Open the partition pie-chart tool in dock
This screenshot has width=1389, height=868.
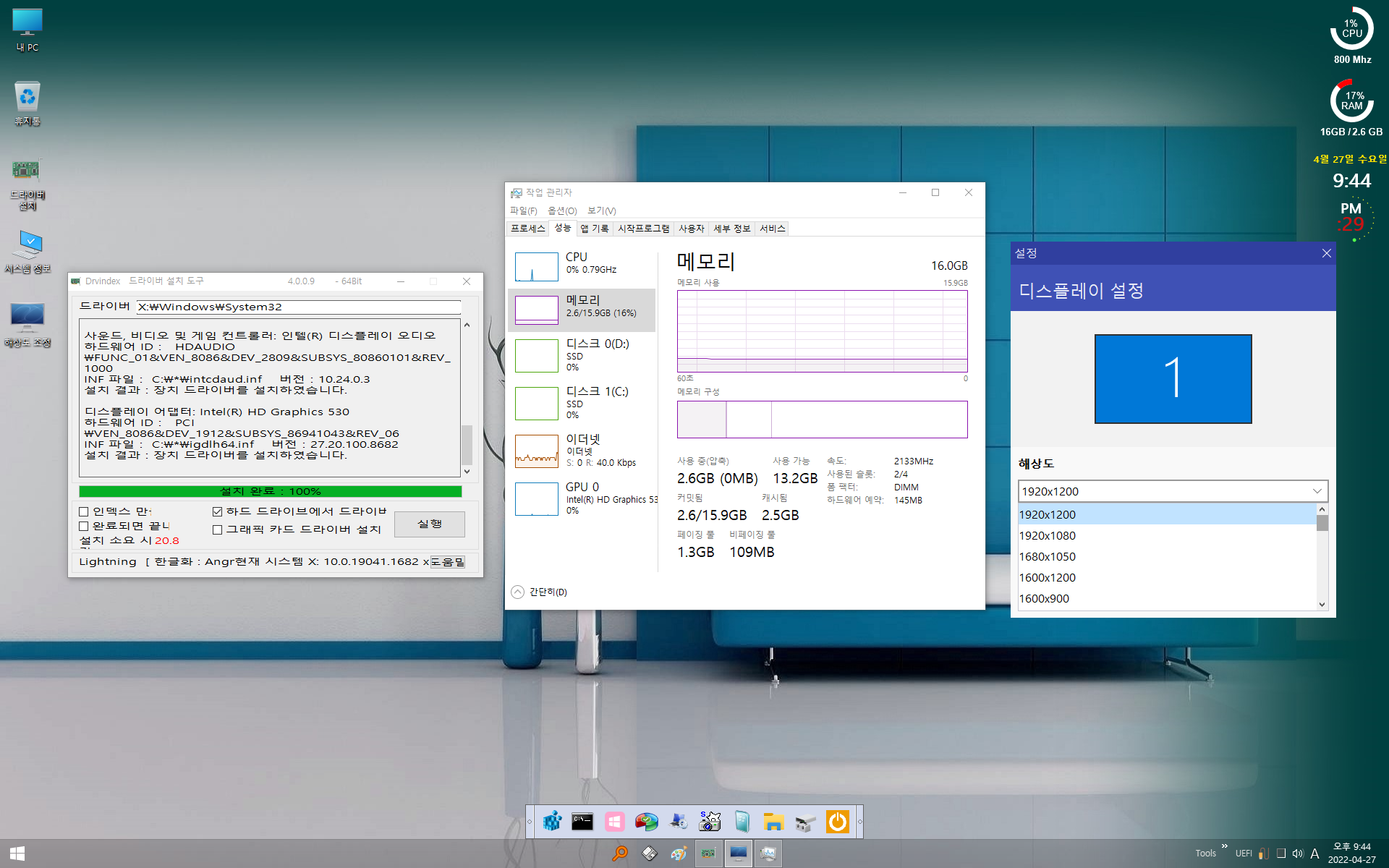(646, 822)
